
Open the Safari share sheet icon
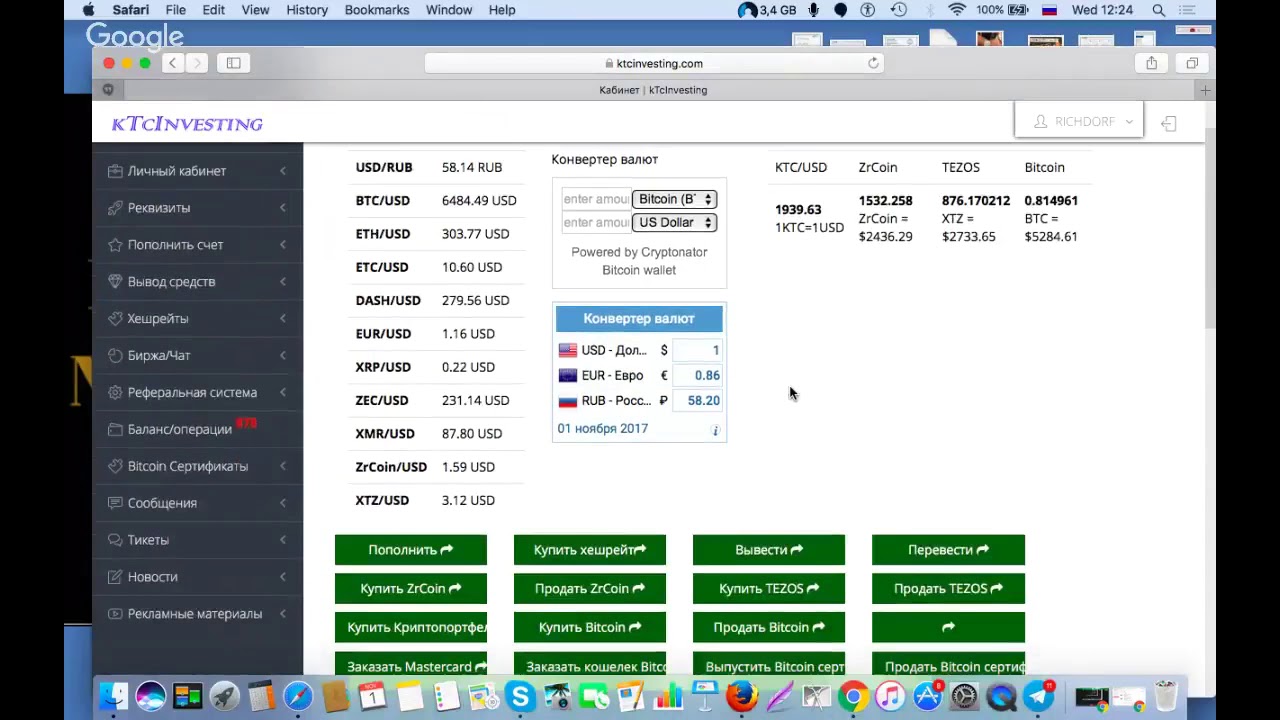coord(1152,63)
